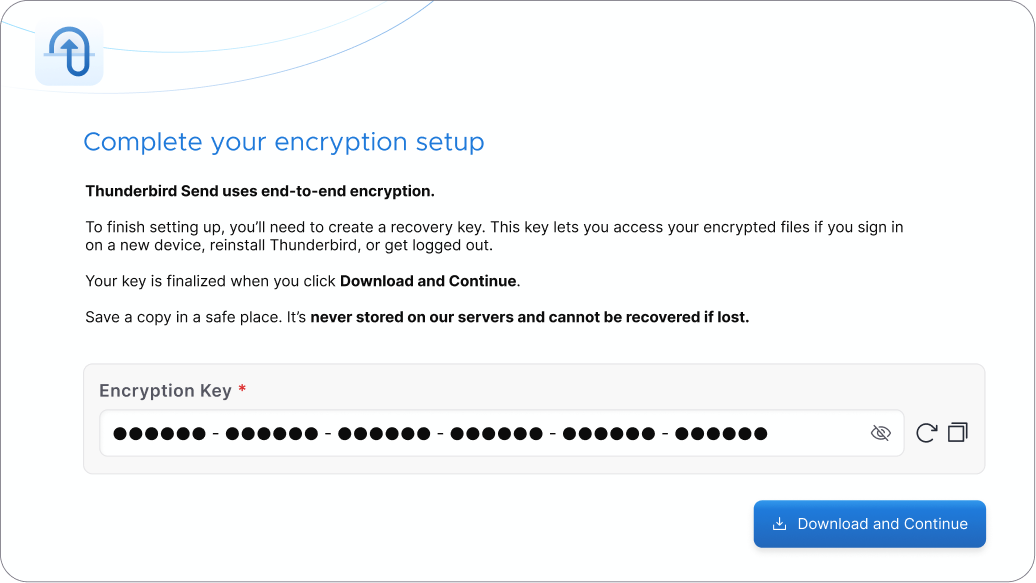Image resolution: width=1036 pixels, height=583 pixels.
Task: Click the never stored on our servers warning
Action: click(x=529, y=318)
